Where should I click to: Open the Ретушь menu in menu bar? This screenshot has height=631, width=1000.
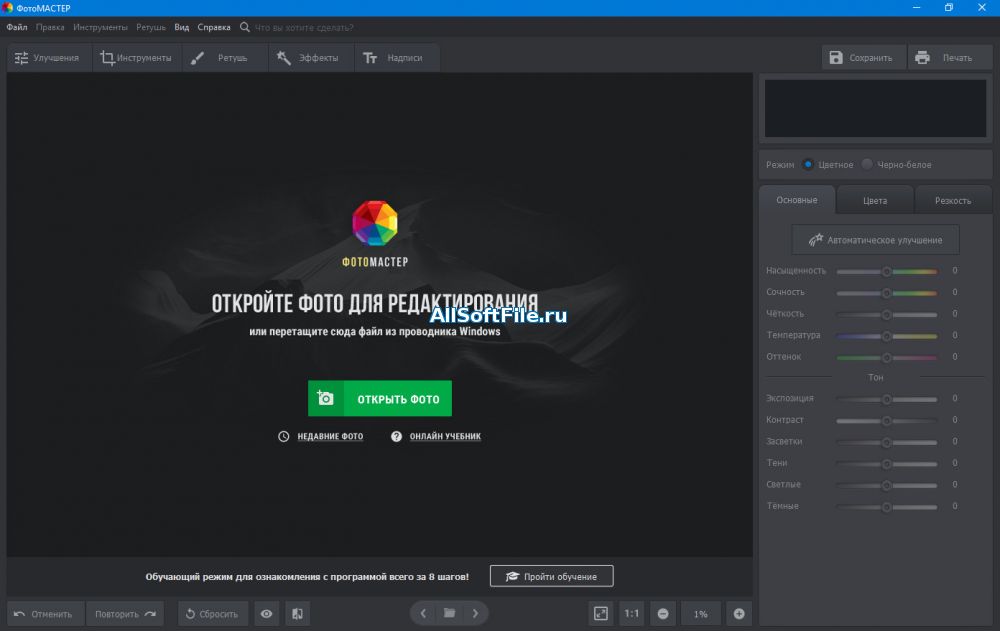[x=151, y=27]
